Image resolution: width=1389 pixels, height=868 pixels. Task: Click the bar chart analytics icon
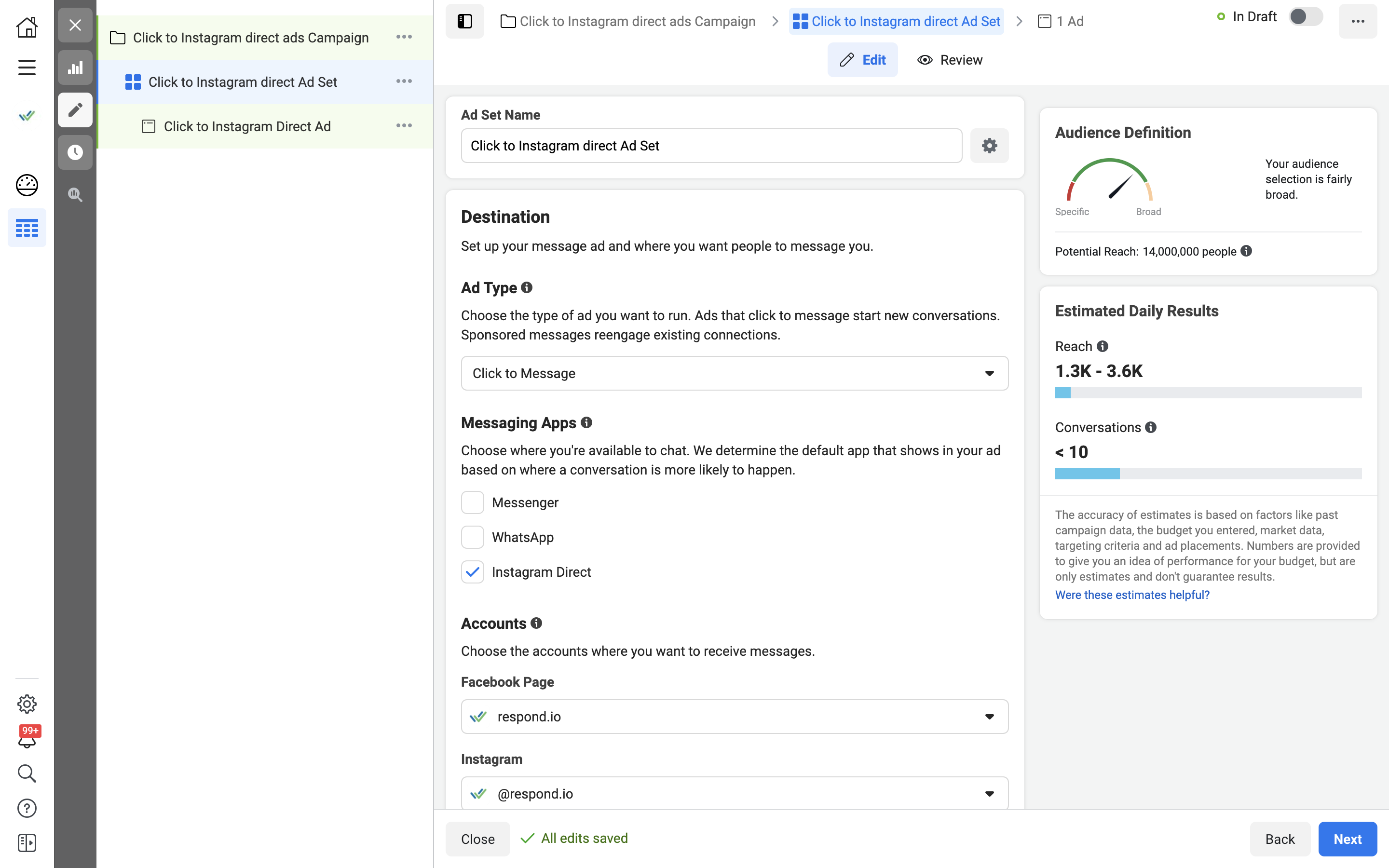(75, 67)
